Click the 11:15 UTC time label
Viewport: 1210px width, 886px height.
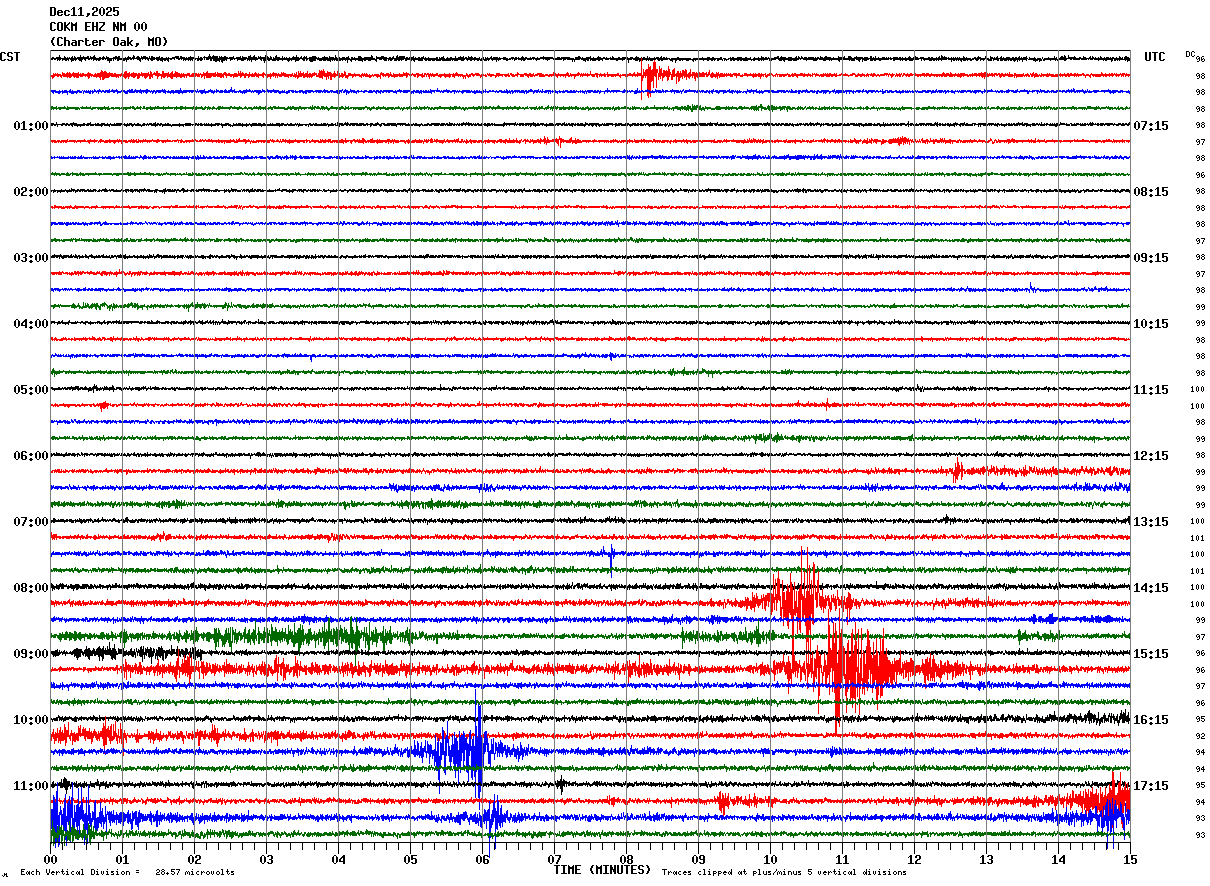pyautogui.click(x=1151, y=390)
